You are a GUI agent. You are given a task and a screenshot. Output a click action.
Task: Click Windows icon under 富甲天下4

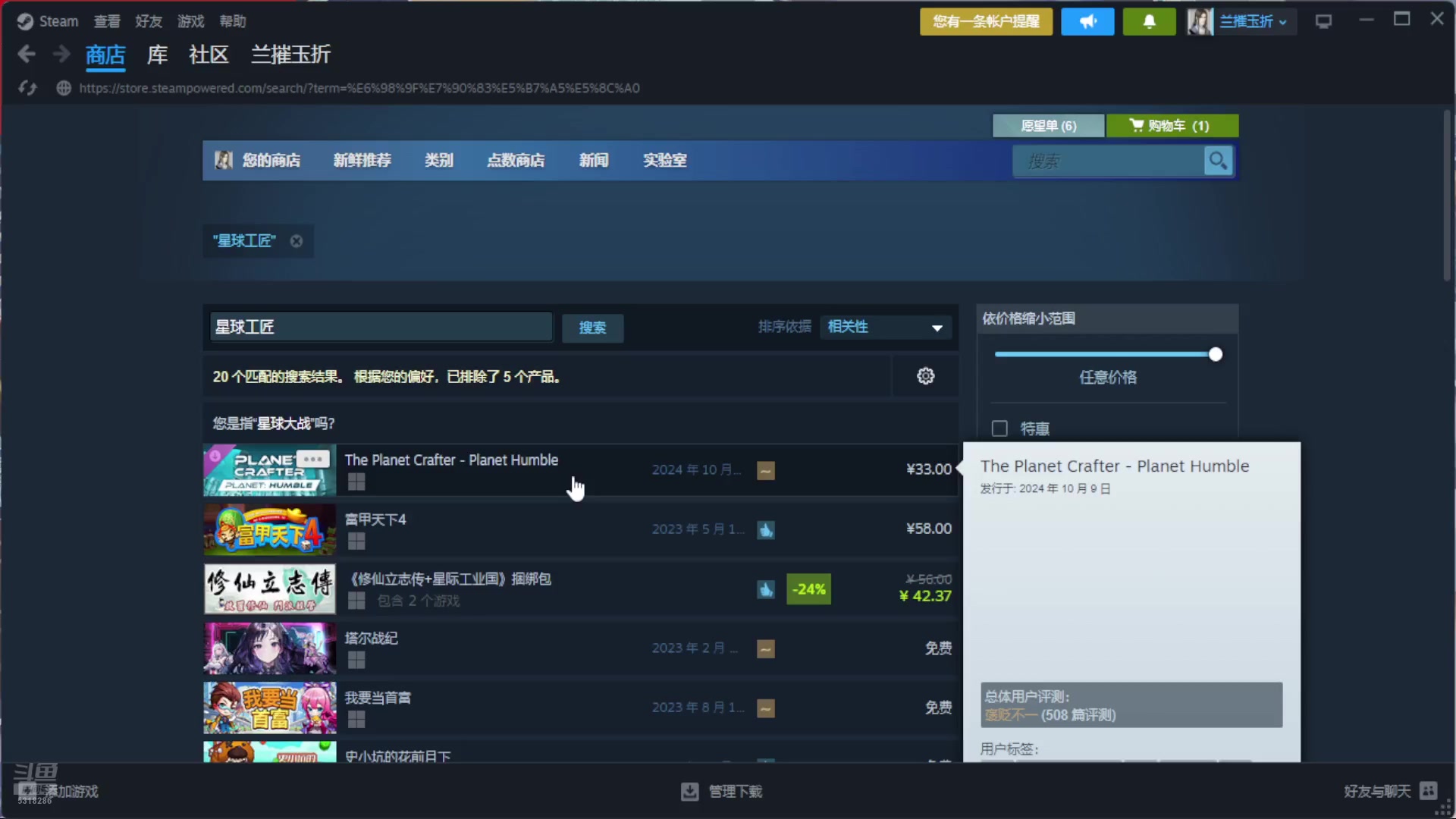click(x=356, y=541)
